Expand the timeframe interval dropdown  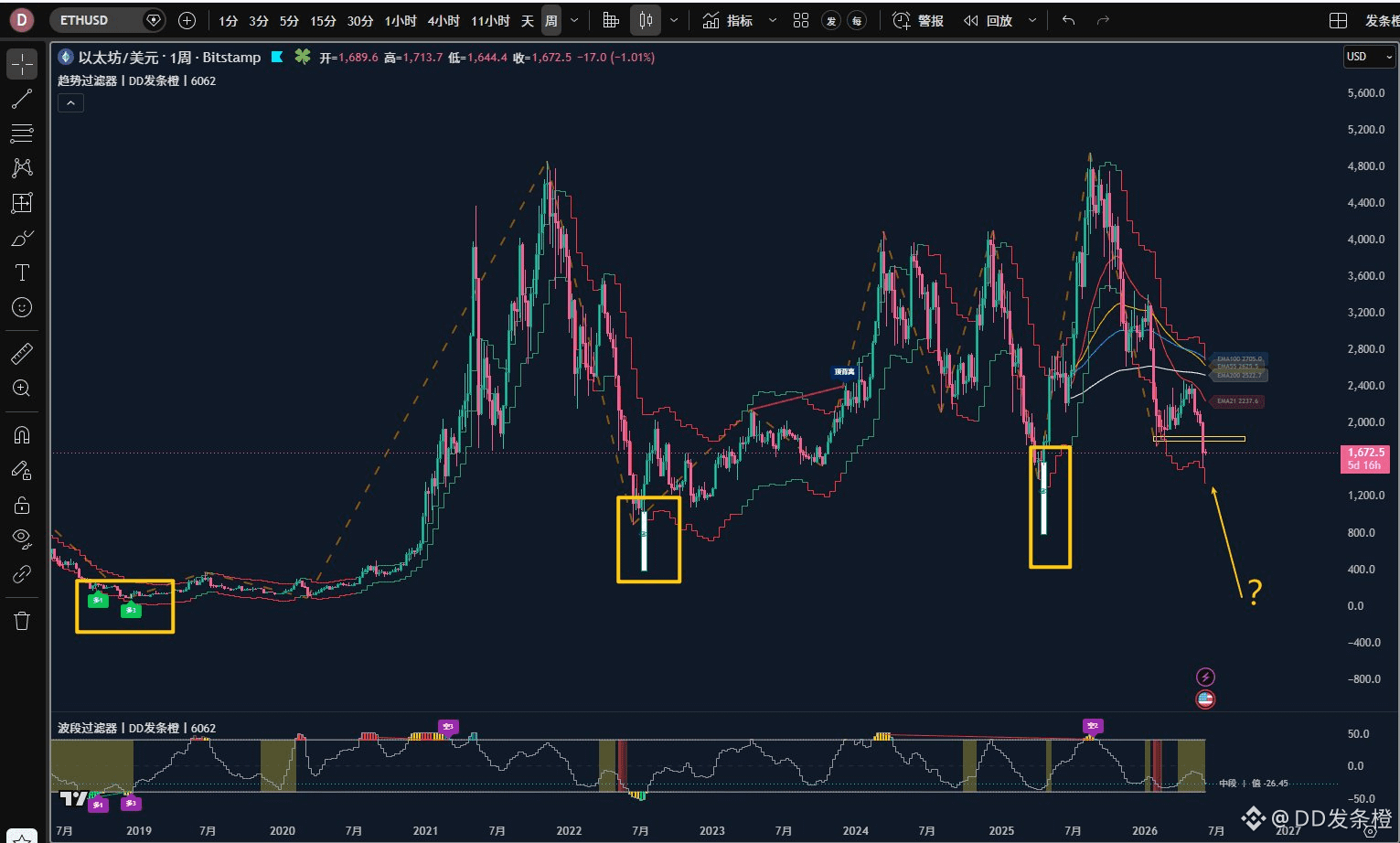click(574, 20)
